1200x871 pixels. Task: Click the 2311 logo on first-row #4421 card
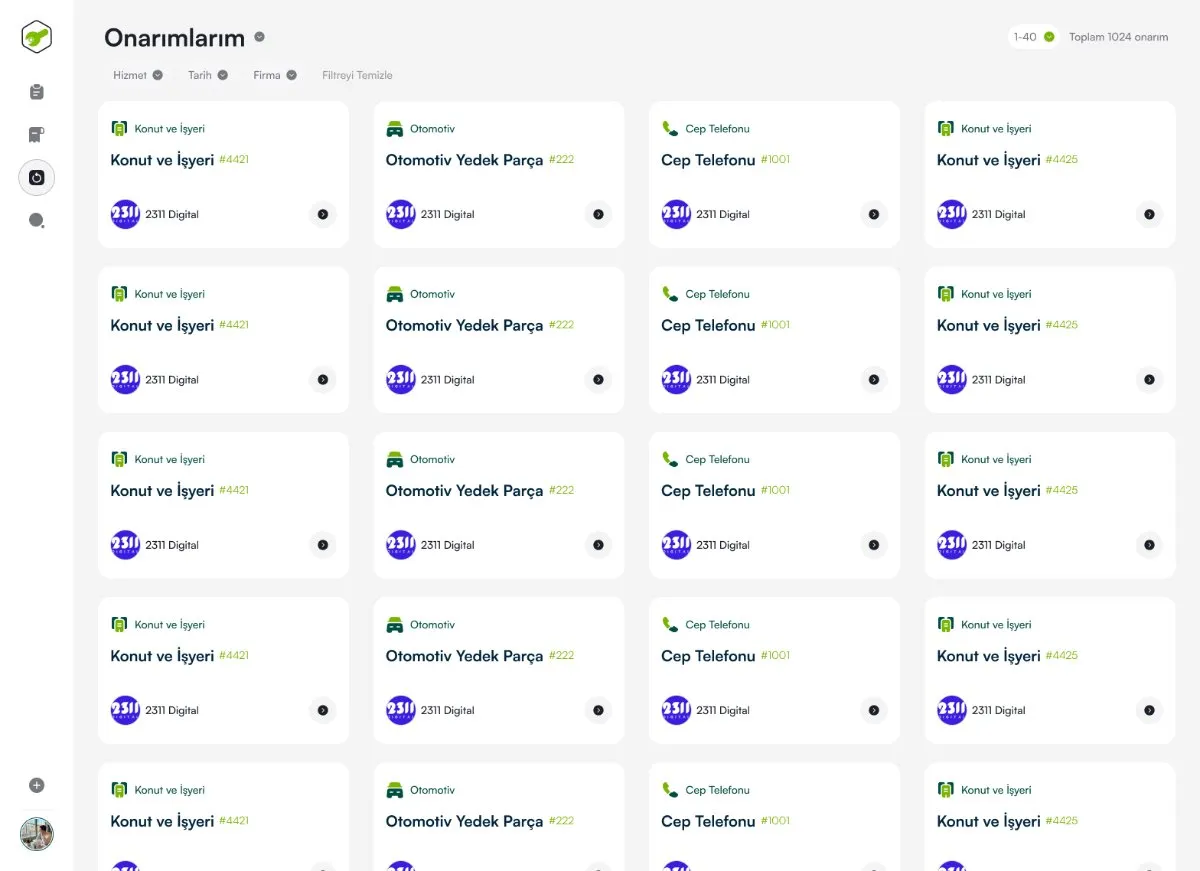click(x=125, y=214)
